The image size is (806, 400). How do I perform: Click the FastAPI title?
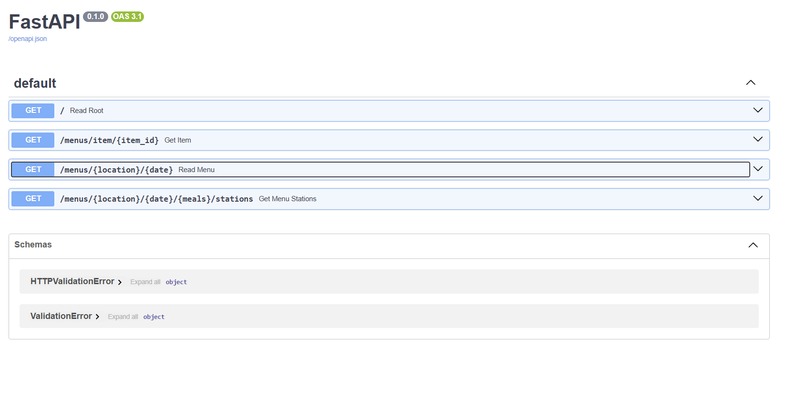click(x=45, y=22)
